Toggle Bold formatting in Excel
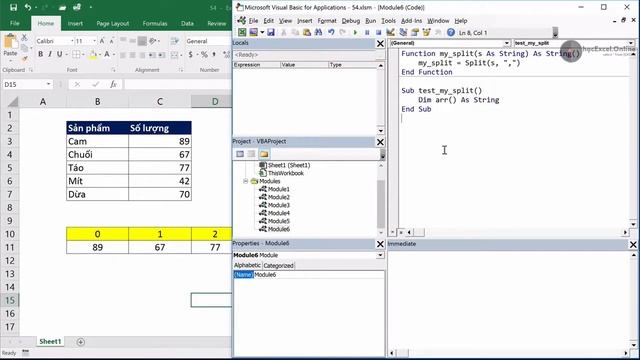Screen dimensions: 640x360 point(40,54)
